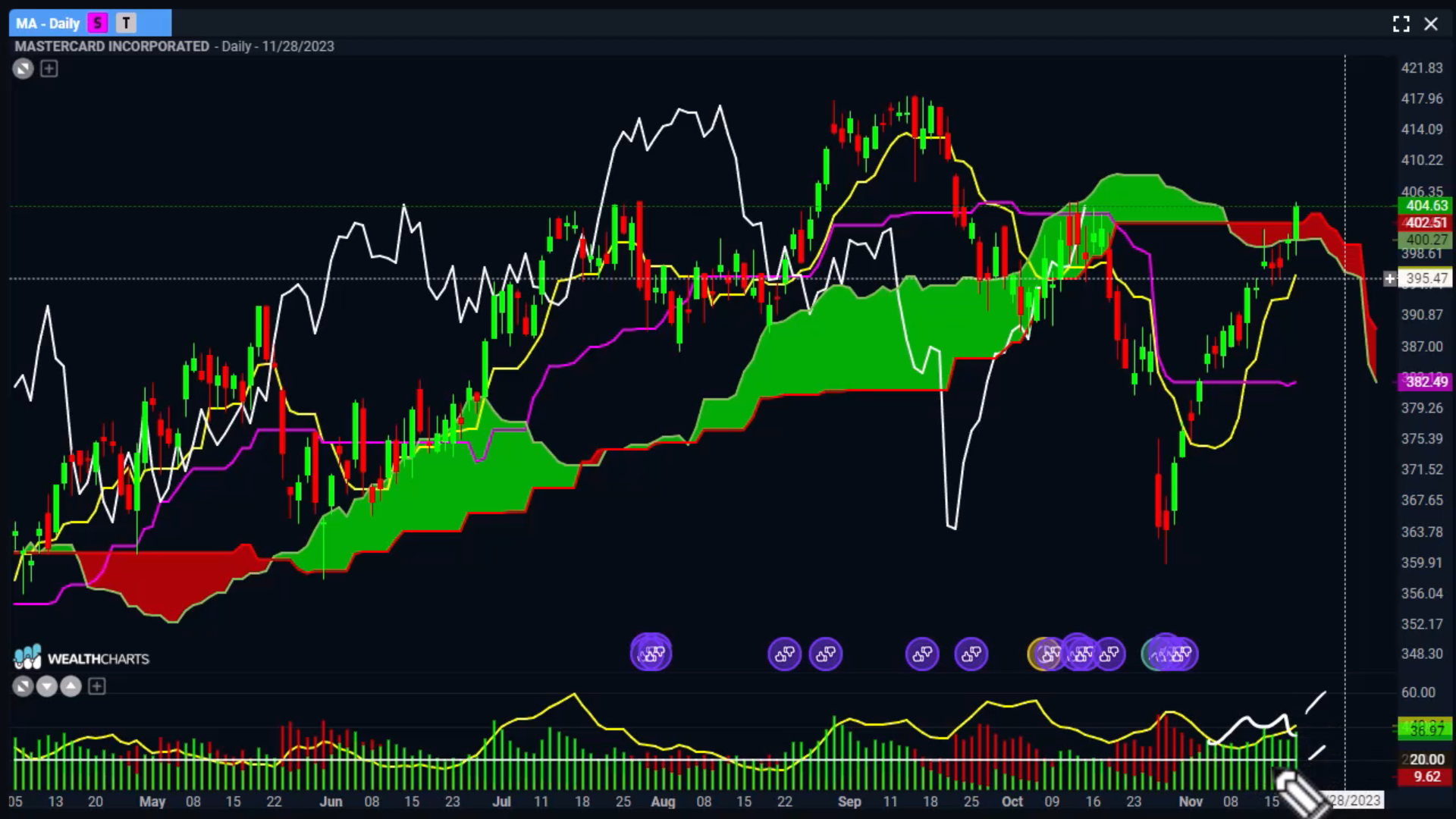Add an indicator with the price pane plus icon
Image resolution: width=1456 pixels, height=819 pixels.
point(49,69)
